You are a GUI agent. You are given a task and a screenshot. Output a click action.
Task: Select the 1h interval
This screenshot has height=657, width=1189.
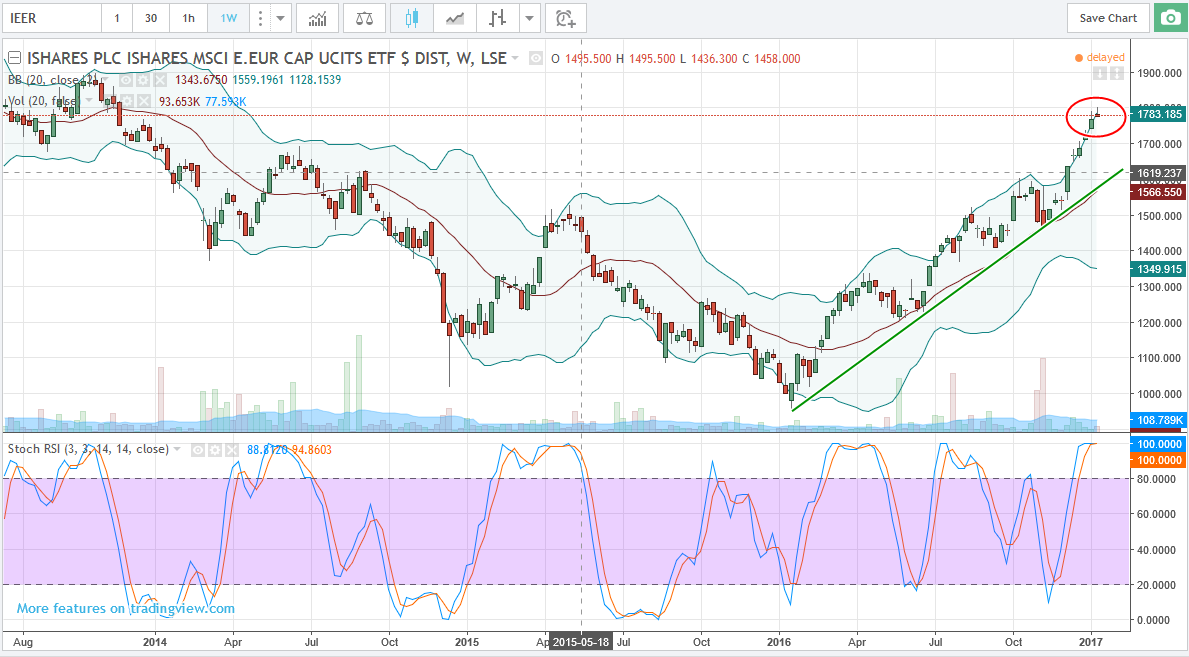point(188,18)
